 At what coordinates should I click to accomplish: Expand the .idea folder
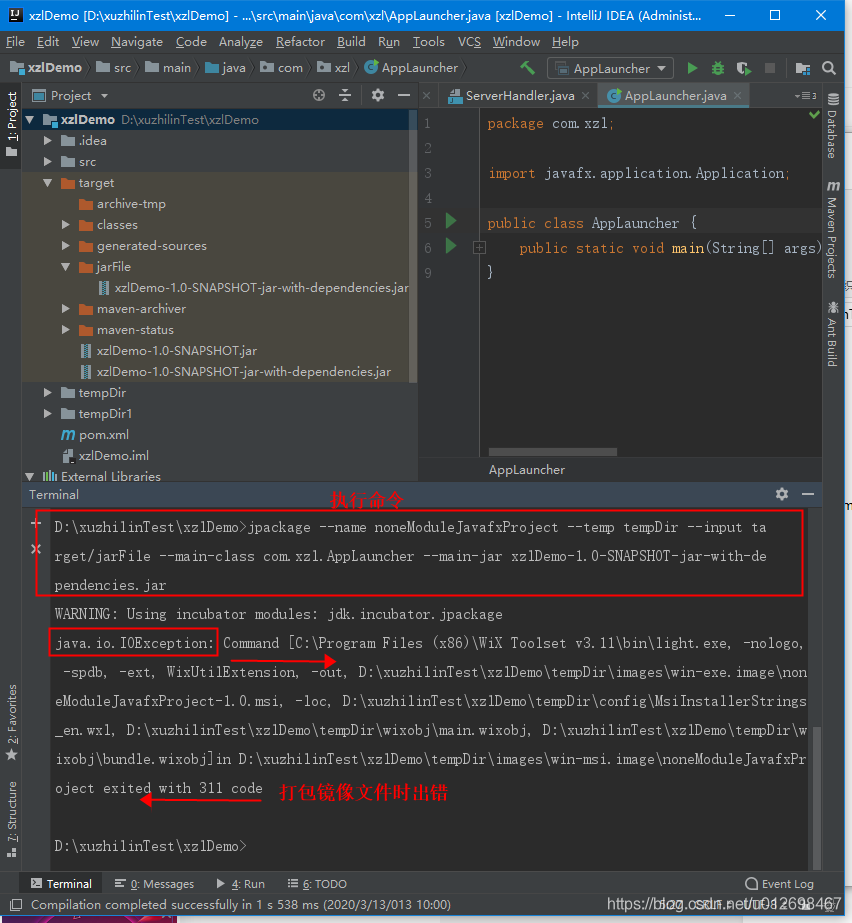pos(48,141)
